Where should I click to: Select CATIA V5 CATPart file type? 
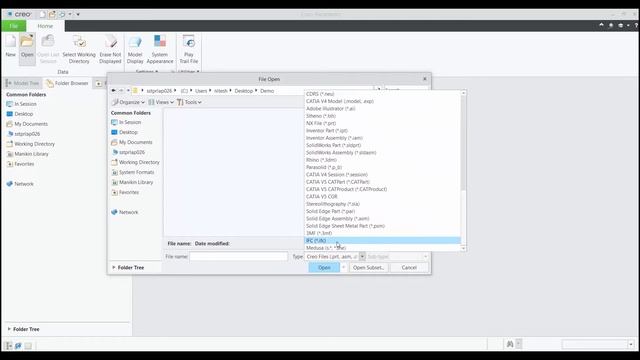click(x=382, y=182)
